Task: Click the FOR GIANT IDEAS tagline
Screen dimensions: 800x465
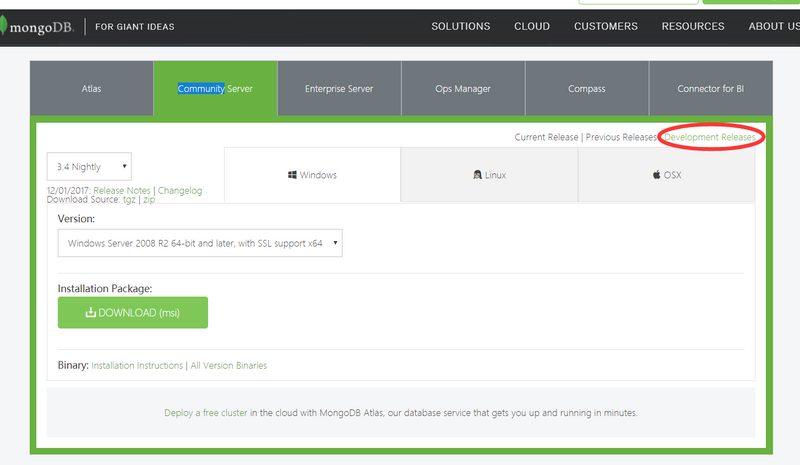Action: pos(135,27)
